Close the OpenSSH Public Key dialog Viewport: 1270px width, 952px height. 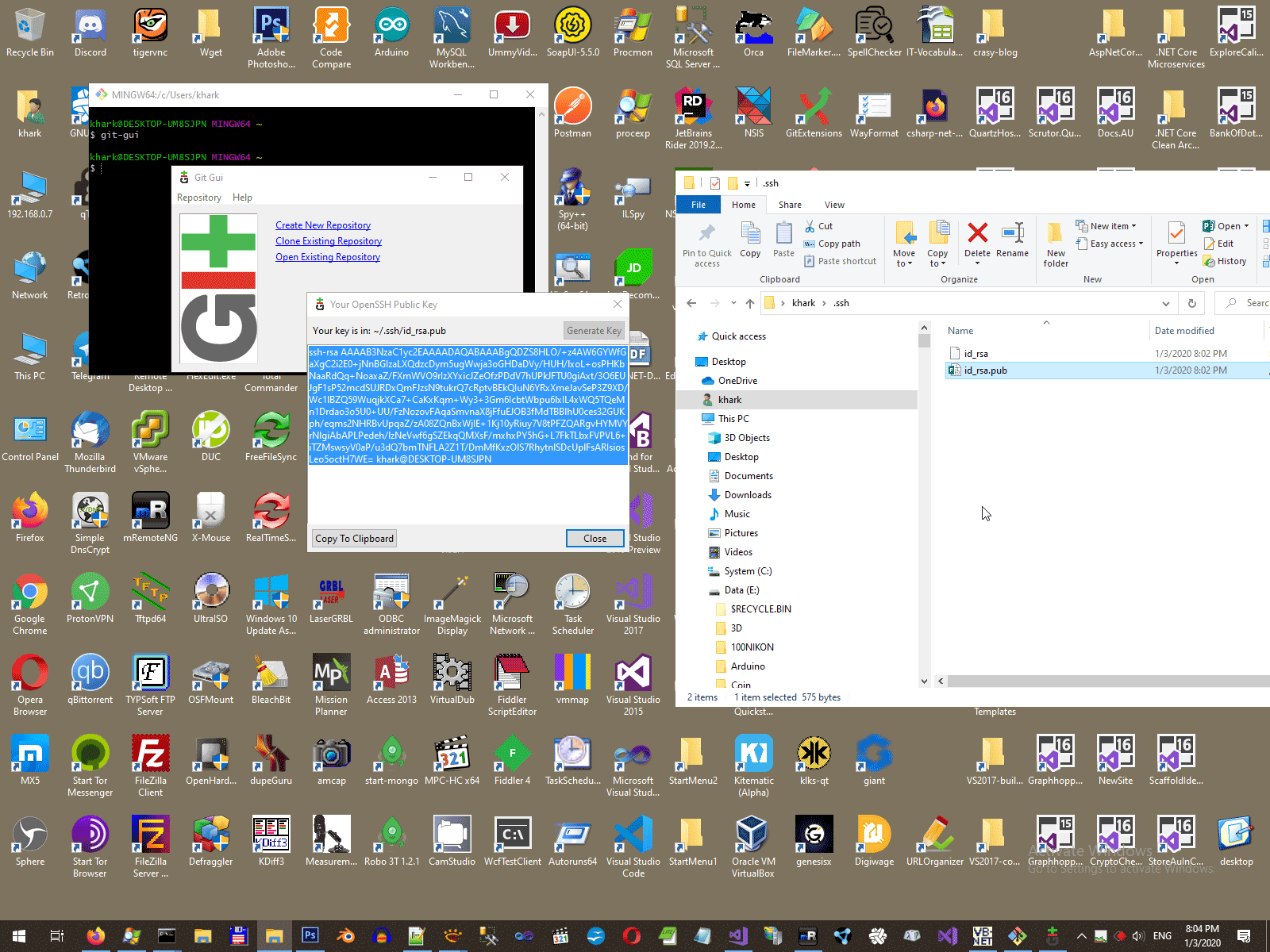(x=595, y=539)
